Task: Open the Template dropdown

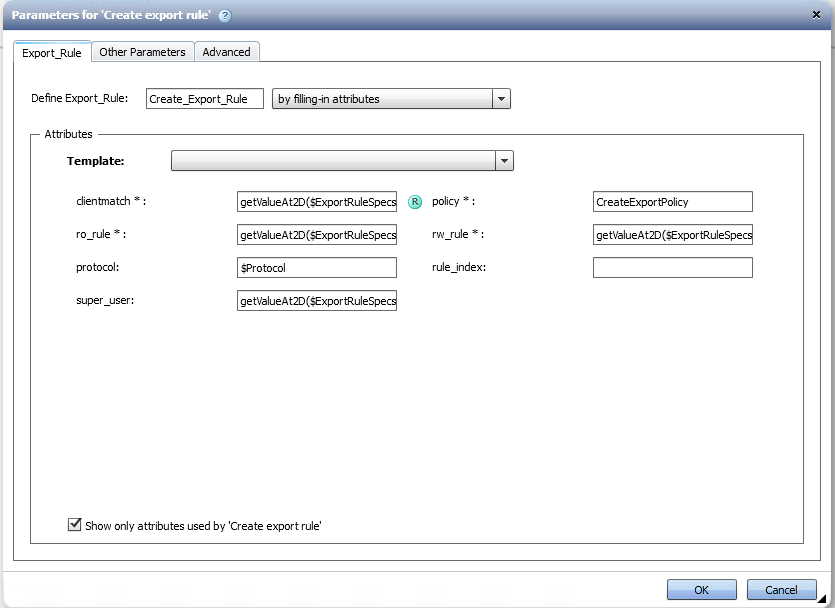Action: pos(340,160)
